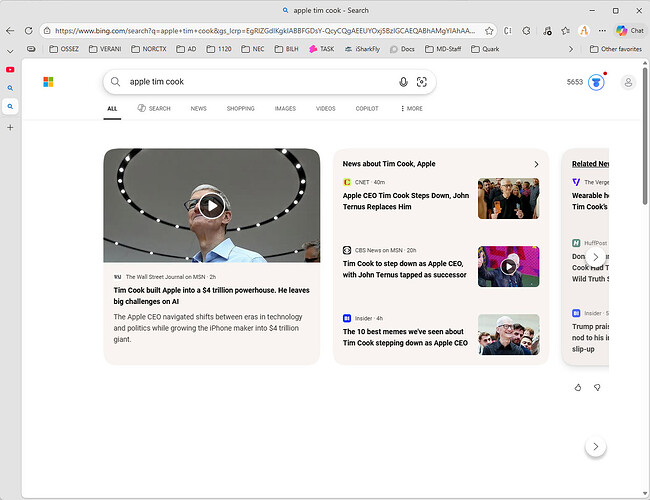Screen dimensions: 650x500
Task: Open the browser extensions icon
Action: tap(526, 31)
